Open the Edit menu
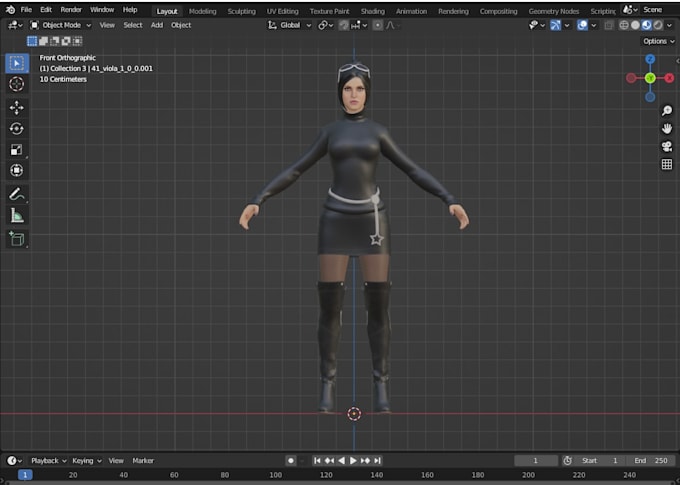Image resolution: width=680 pixels, height=485 pixels. click(46, 10)
